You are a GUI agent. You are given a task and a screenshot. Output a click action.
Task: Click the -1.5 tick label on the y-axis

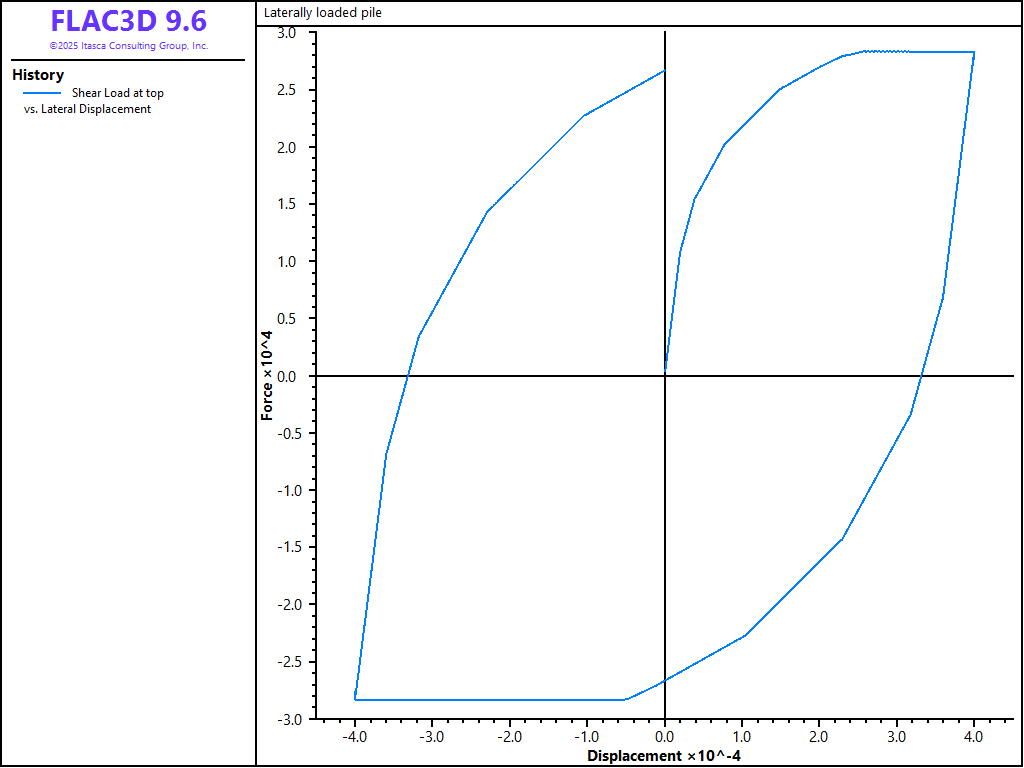tap(285, 547)
